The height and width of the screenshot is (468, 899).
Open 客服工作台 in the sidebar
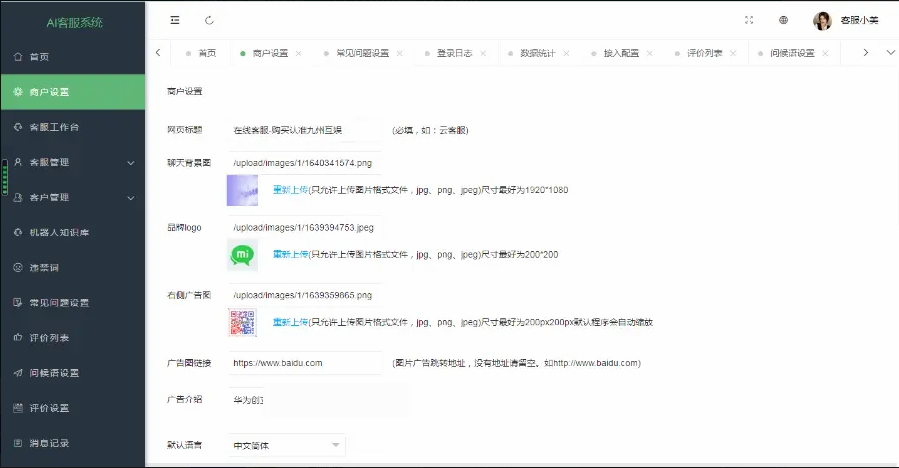[x=54, y=127]
